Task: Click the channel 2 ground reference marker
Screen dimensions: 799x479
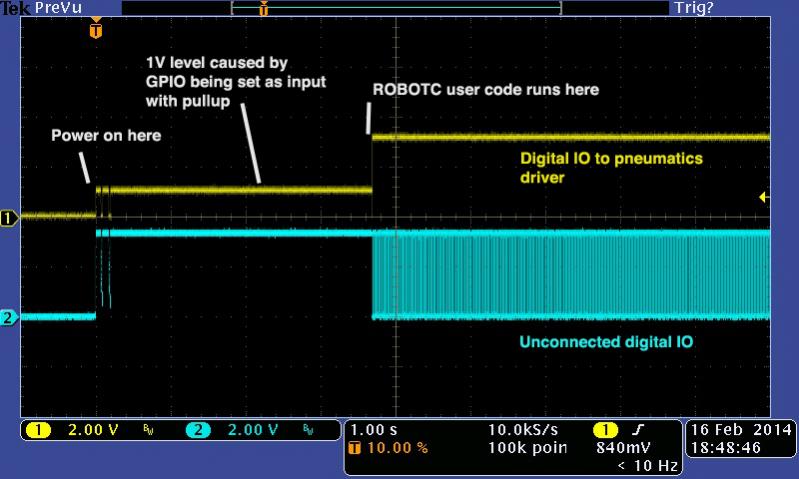Action: point(8,317)
